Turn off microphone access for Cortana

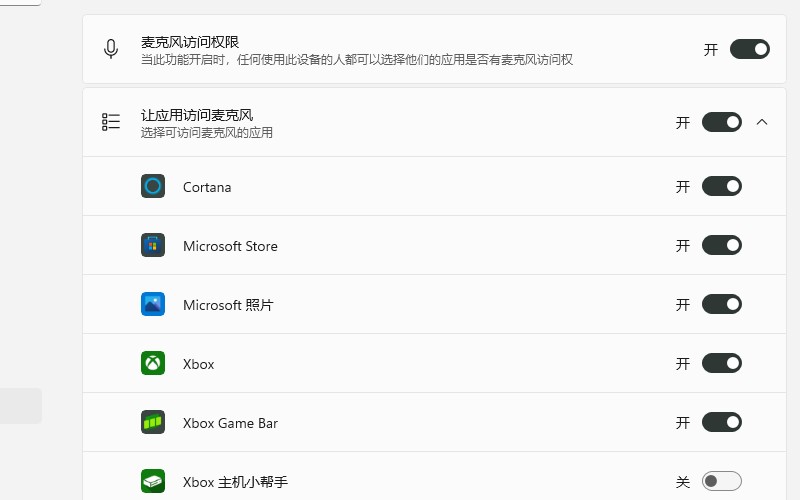[721, 186]
